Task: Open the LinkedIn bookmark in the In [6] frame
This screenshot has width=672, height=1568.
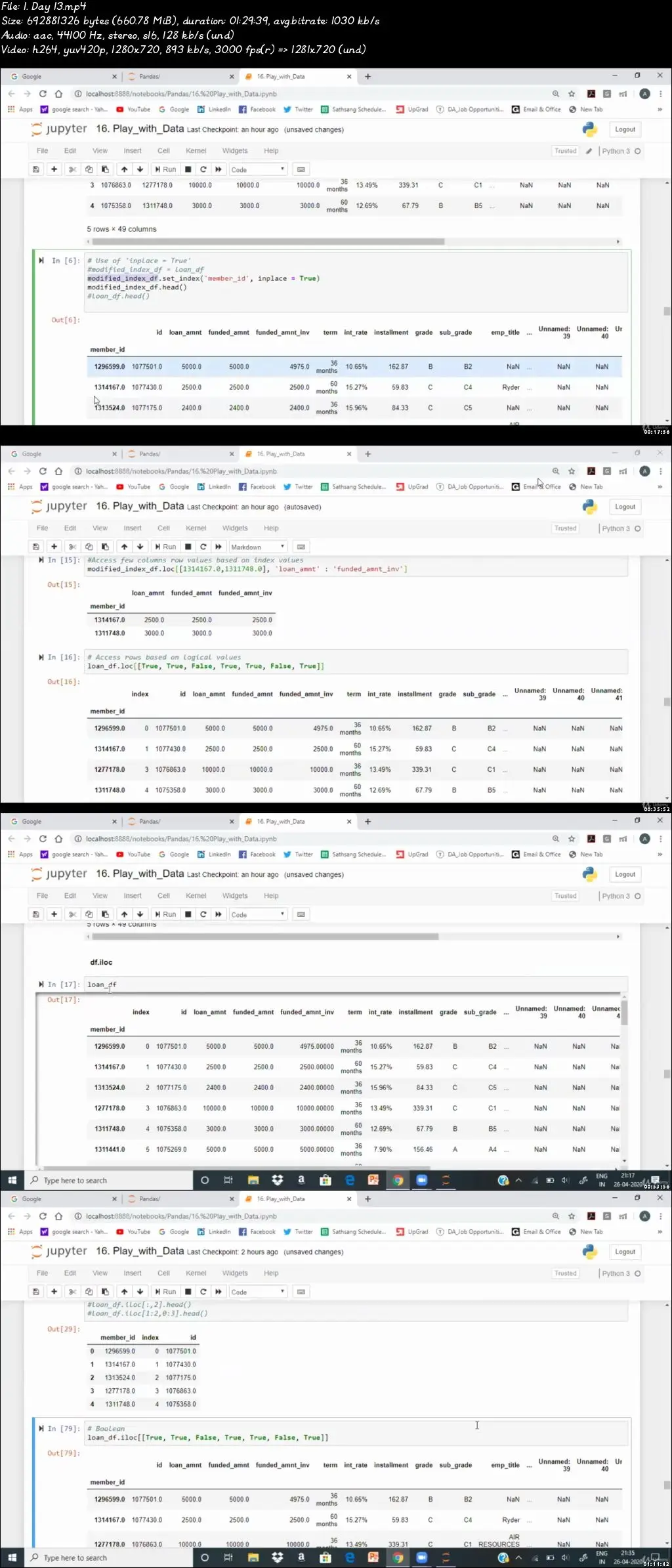Action: (x=214, y=110)
